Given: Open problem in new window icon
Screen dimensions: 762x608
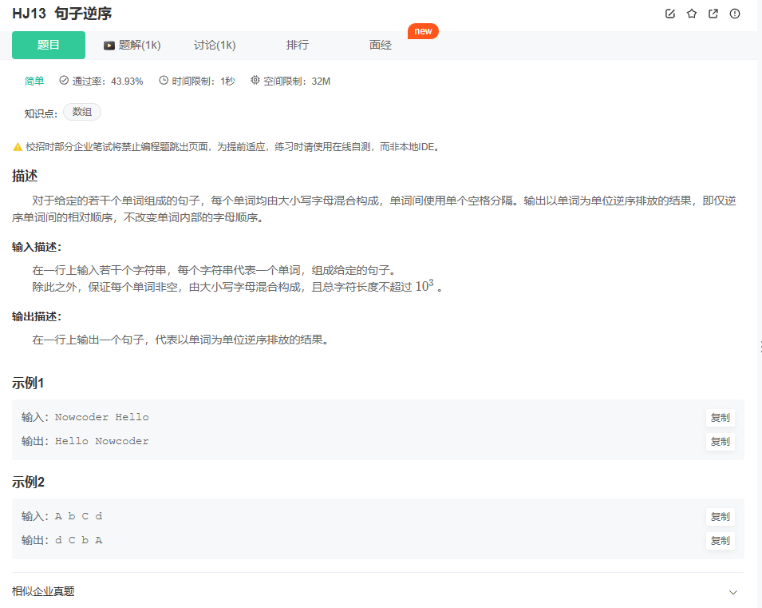Looking at the screenshot, I should 713,14.
